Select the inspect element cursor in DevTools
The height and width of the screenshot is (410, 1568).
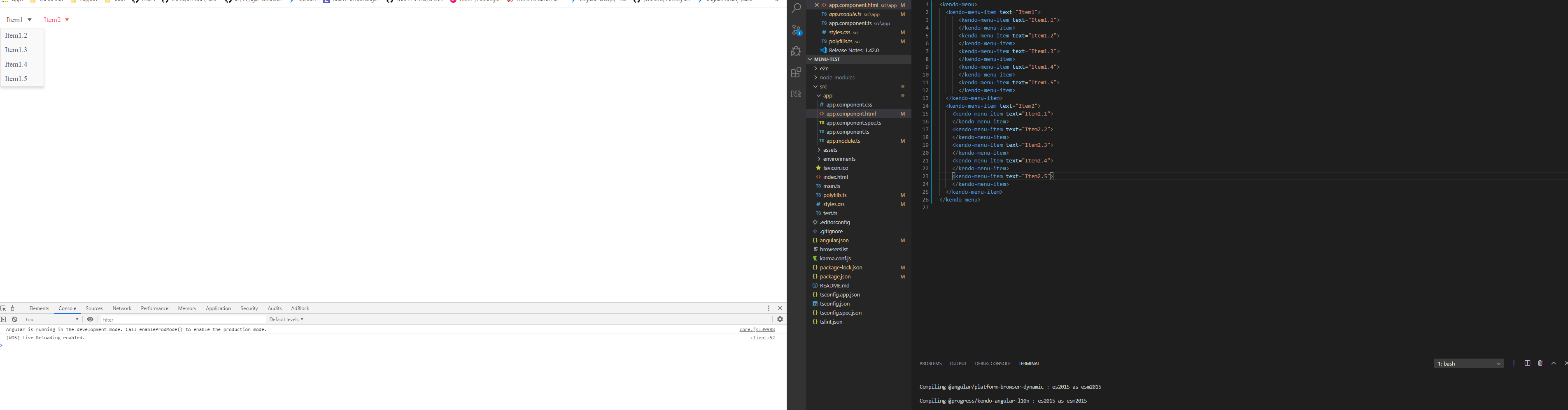pos(4,308)
